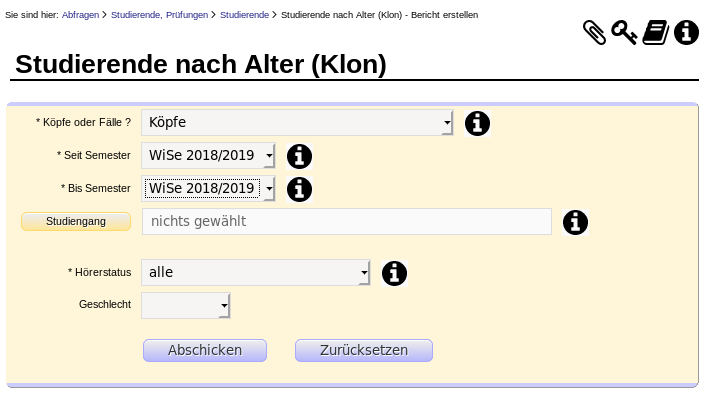
Task: Show info for Köpfe oder Fälle
Action: [477, 123]
